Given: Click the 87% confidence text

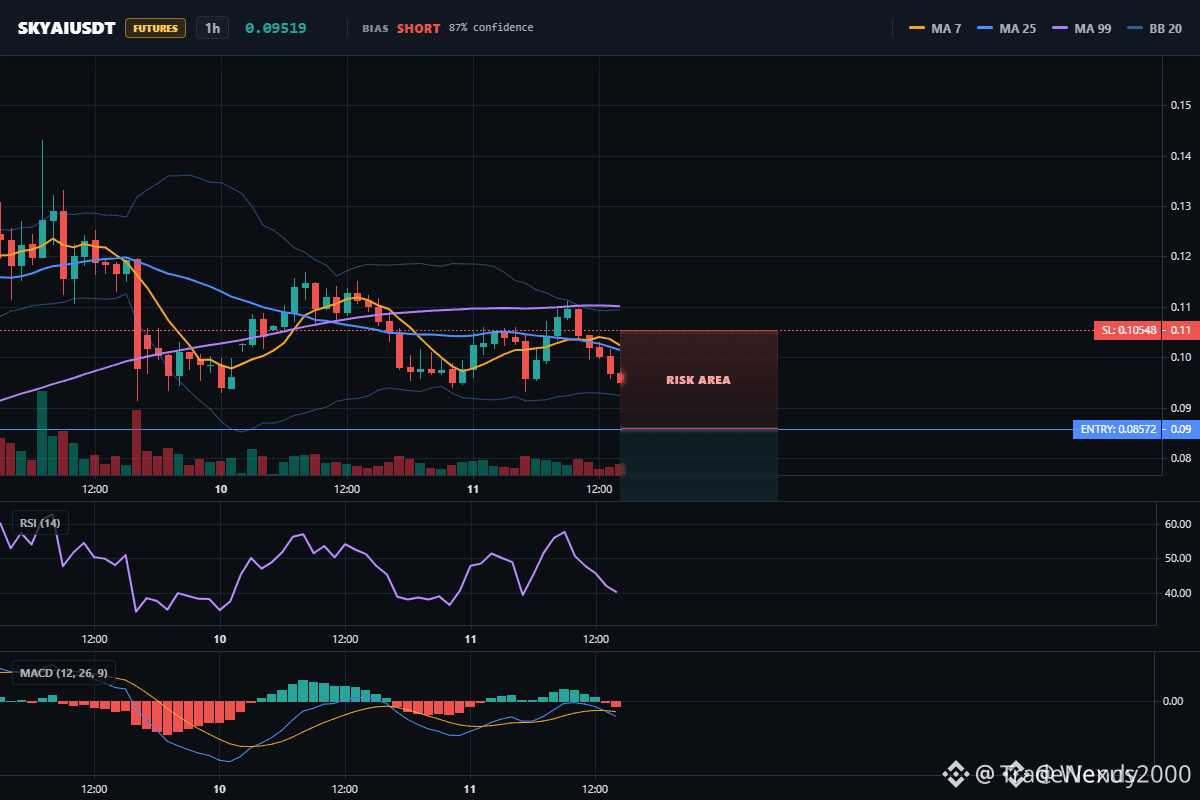Looking at the screenshot, I should coord(491,28).
